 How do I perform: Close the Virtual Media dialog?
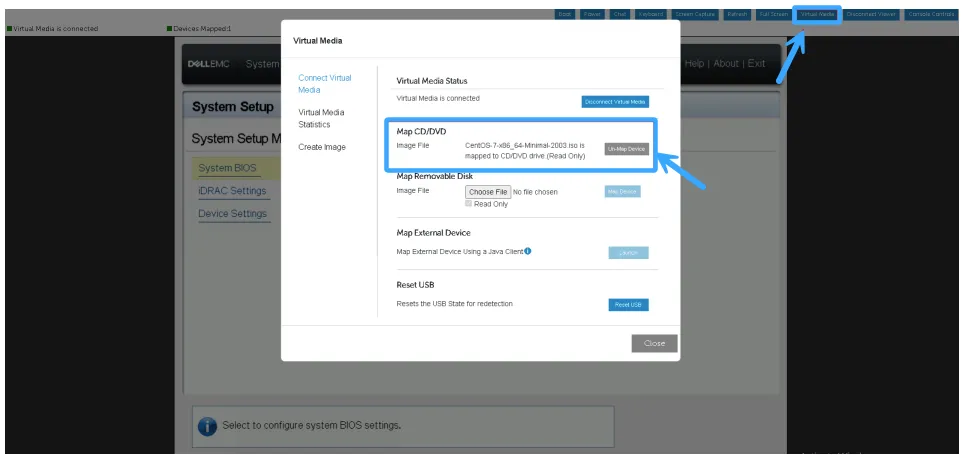coord(654,343)
